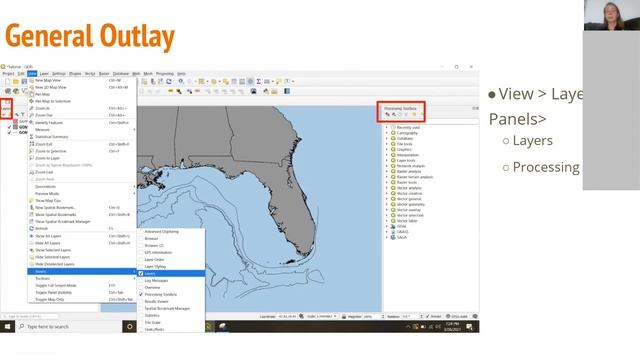Enable the Results Viewer panel checkbox

[141, 301]
